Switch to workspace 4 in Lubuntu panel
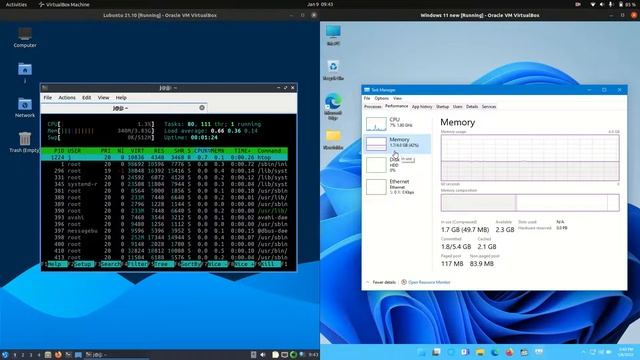Viewport: 640px width, 360px height. click(x=39, y=355)
